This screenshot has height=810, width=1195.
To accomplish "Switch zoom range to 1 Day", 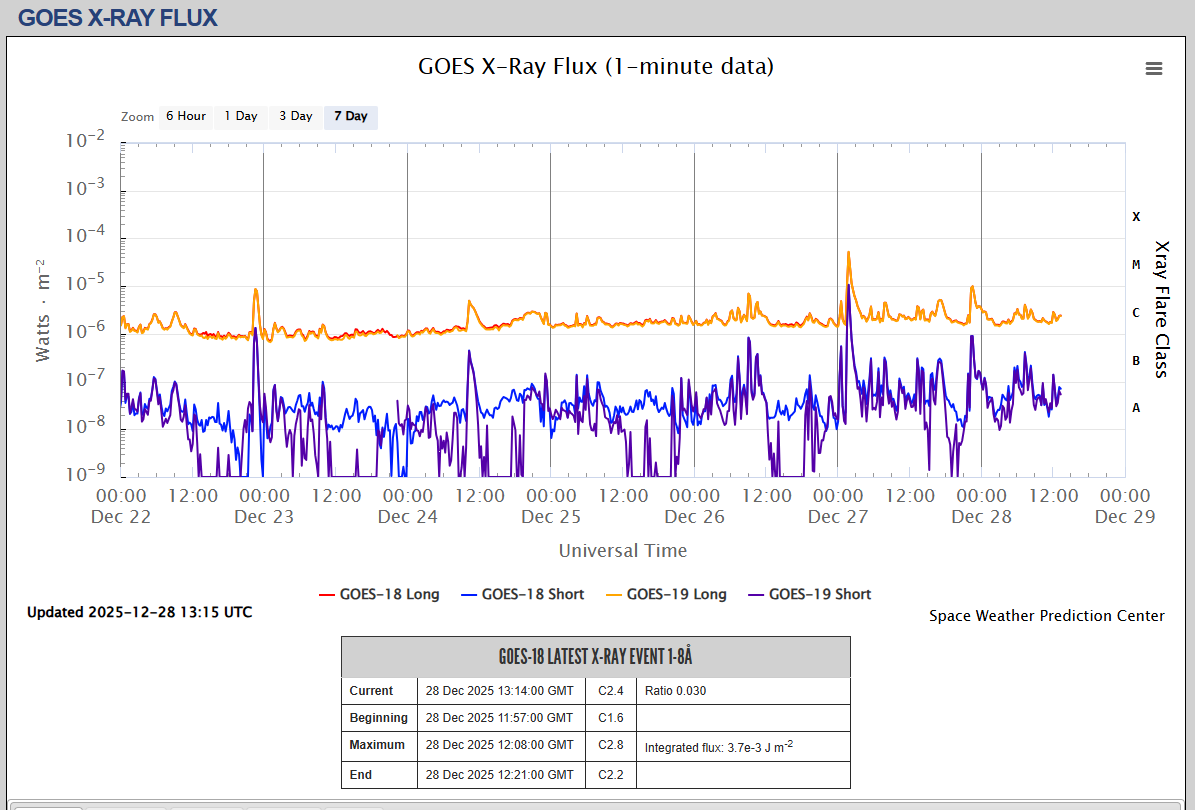I will tap(240, 116).
